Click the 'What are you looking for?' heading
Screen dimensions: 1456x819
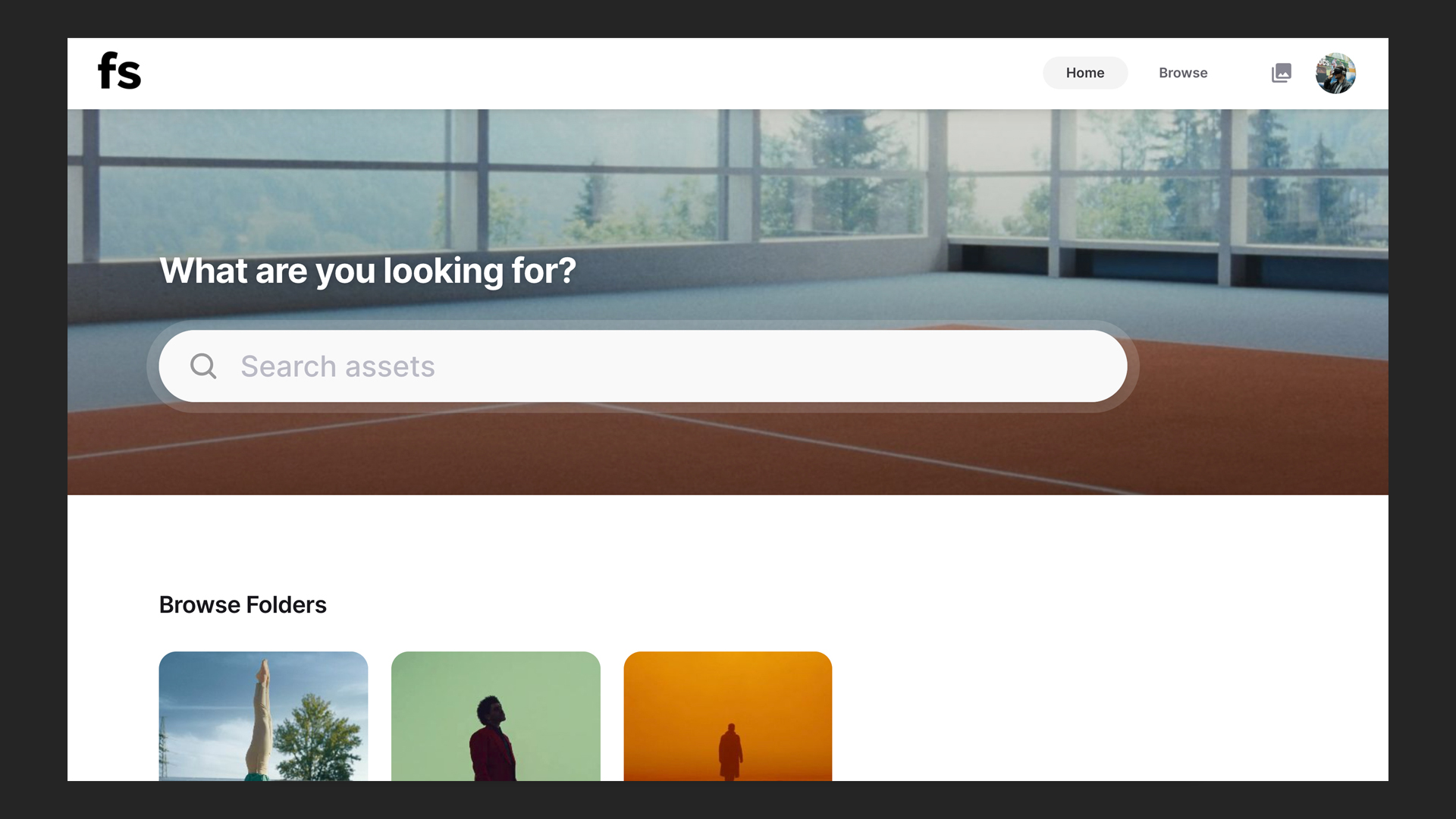(368, 271)
